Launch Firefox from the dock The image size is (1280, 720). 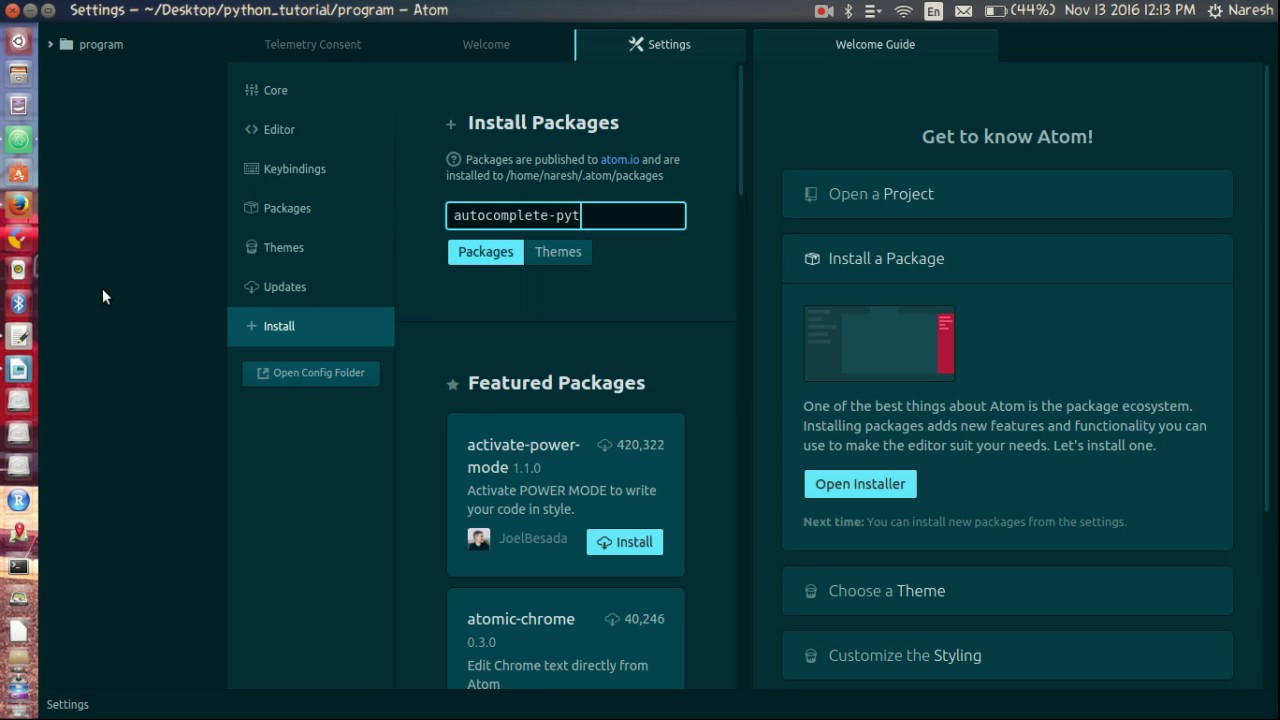point(19,205)
